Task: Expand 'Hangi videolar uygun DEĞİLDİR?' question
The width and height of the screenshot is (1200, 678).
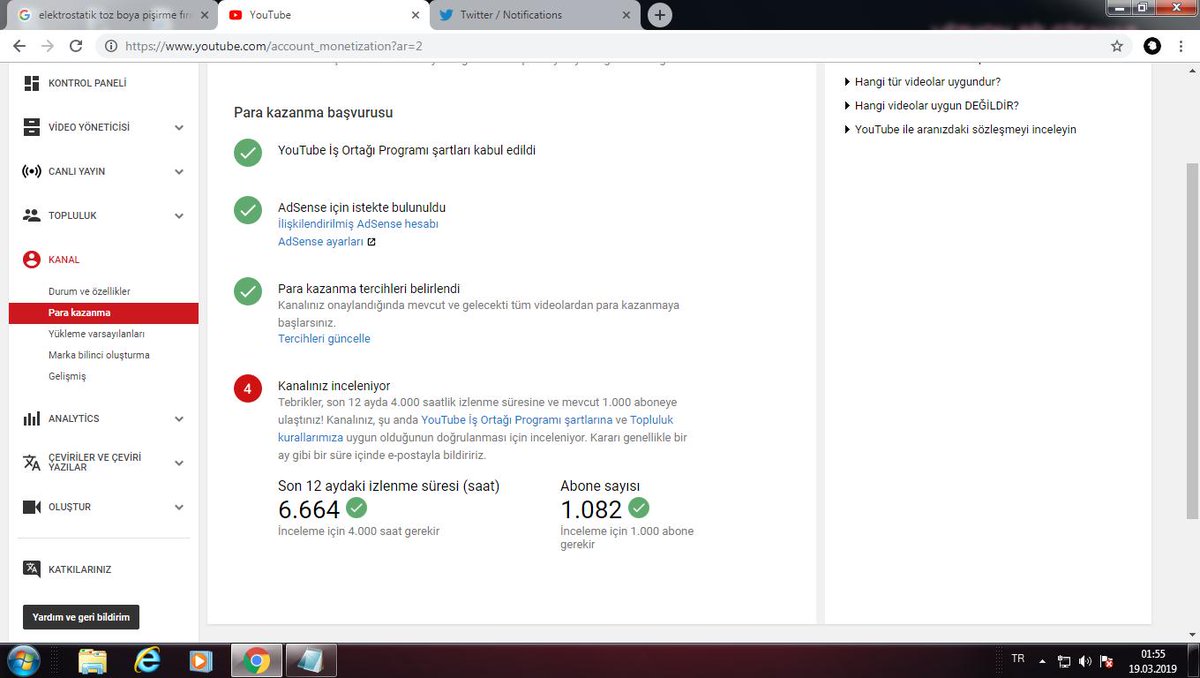Action: 931,105
